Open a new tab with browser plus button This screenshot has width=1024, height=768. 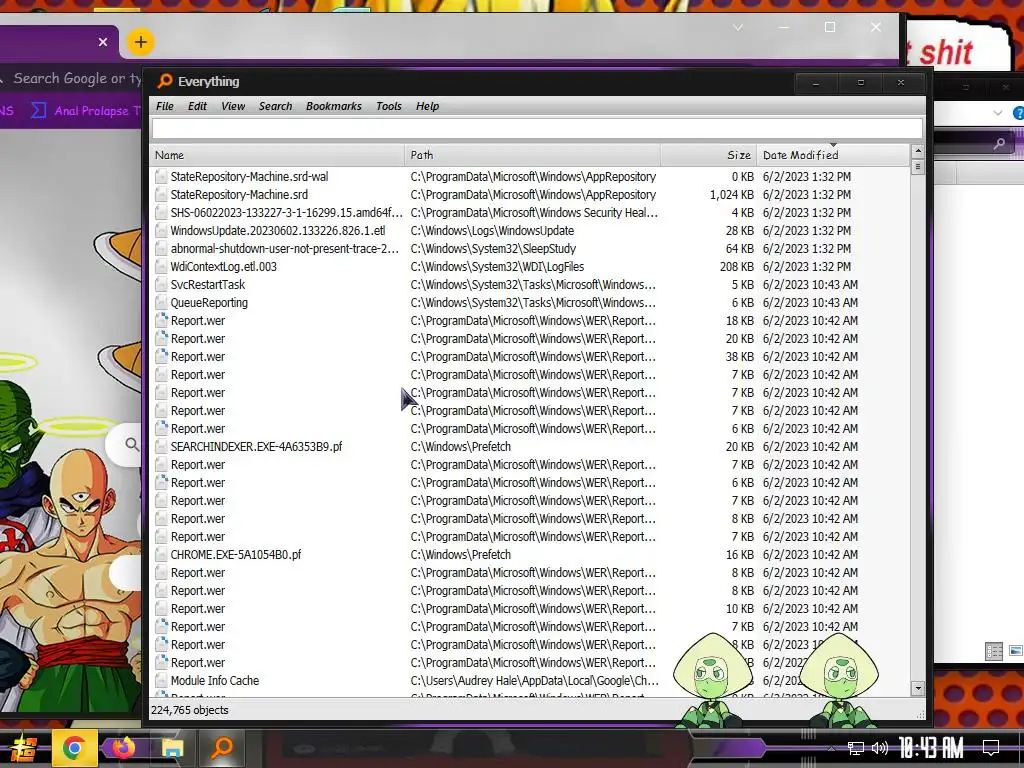(x=140, y=42)
